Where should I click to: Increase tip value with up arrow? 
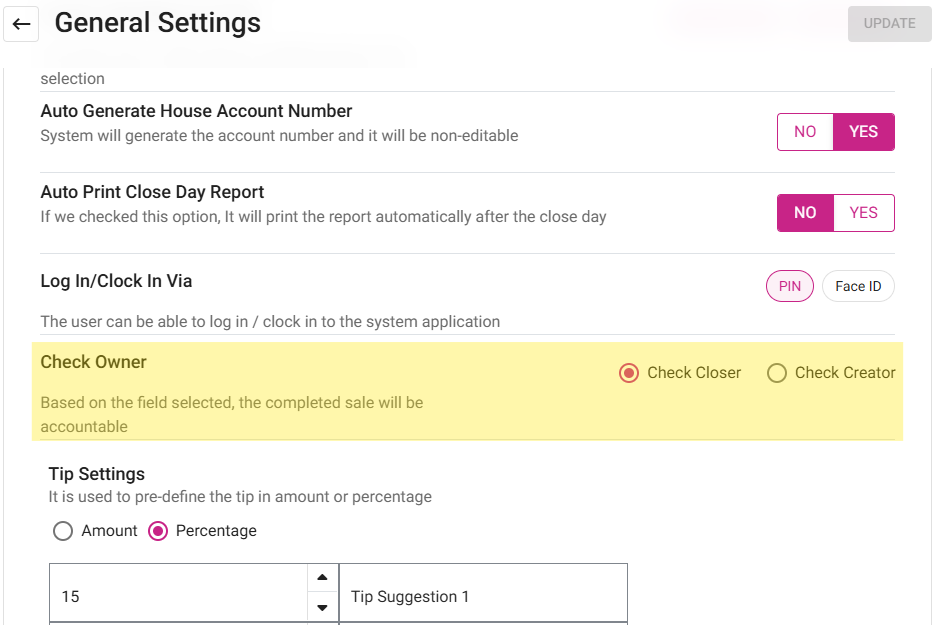point(322,578)
